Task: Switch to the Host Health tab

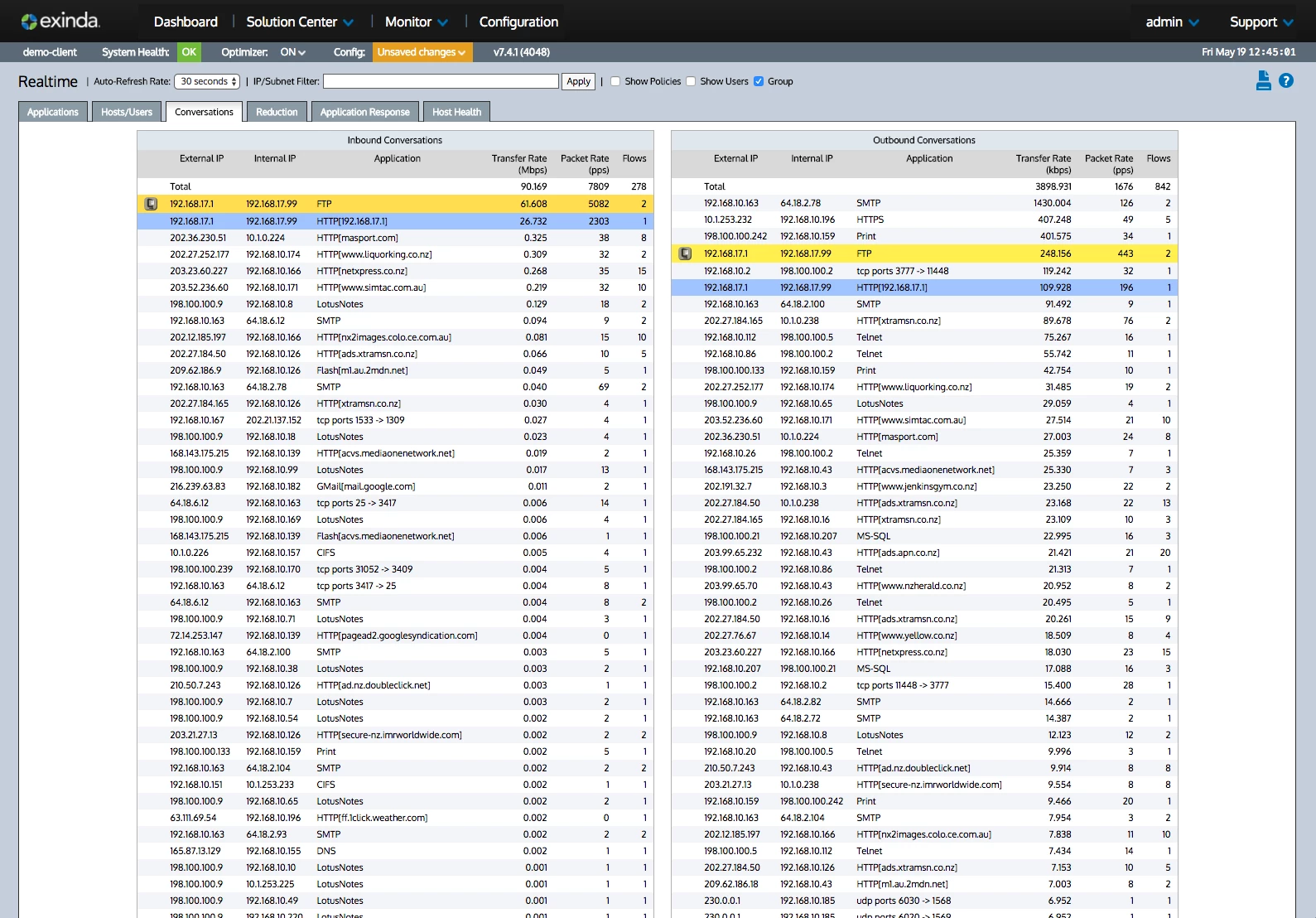Action: click(x=456, y=112)
